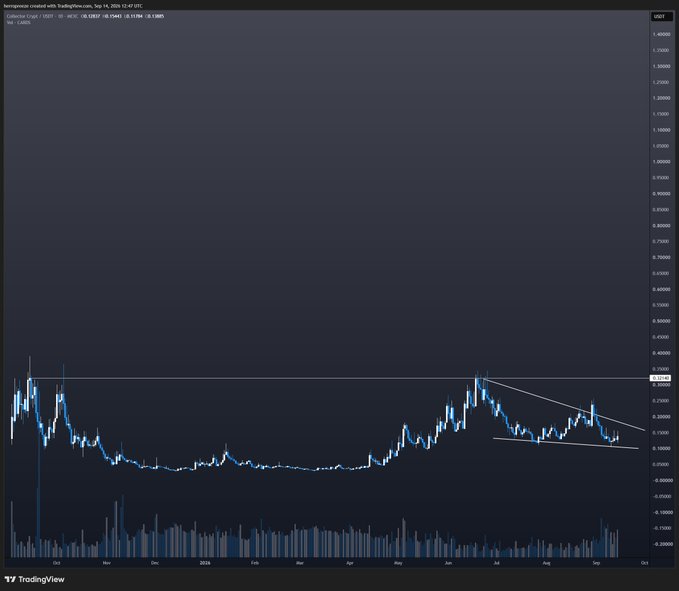Select the lower wedge support trendline
The height and width of the screenshot is (591, 679).
(566, 443)
